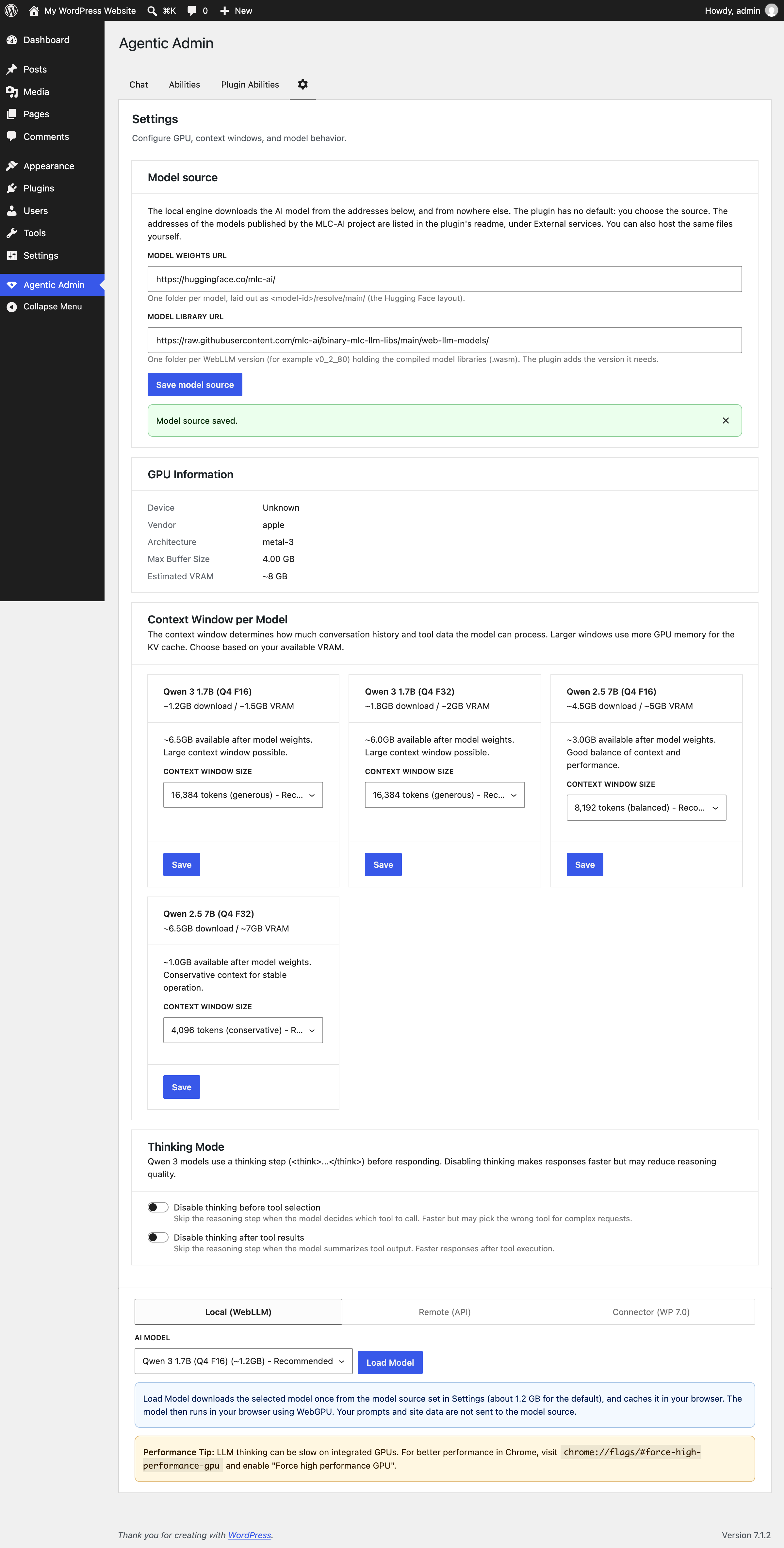Expand context window dropdown for Qwen 3 1.7B Q4 F16

pos(243,795)
